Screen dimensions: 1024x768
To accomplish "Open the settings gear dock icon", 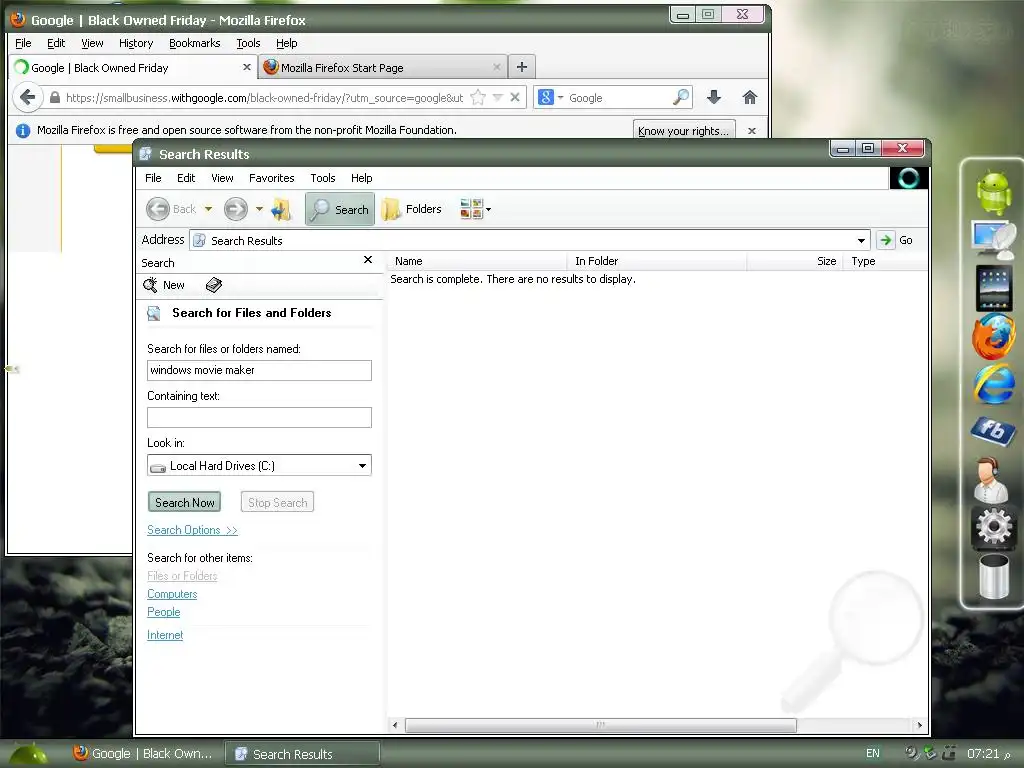I will tap(993, 526).
